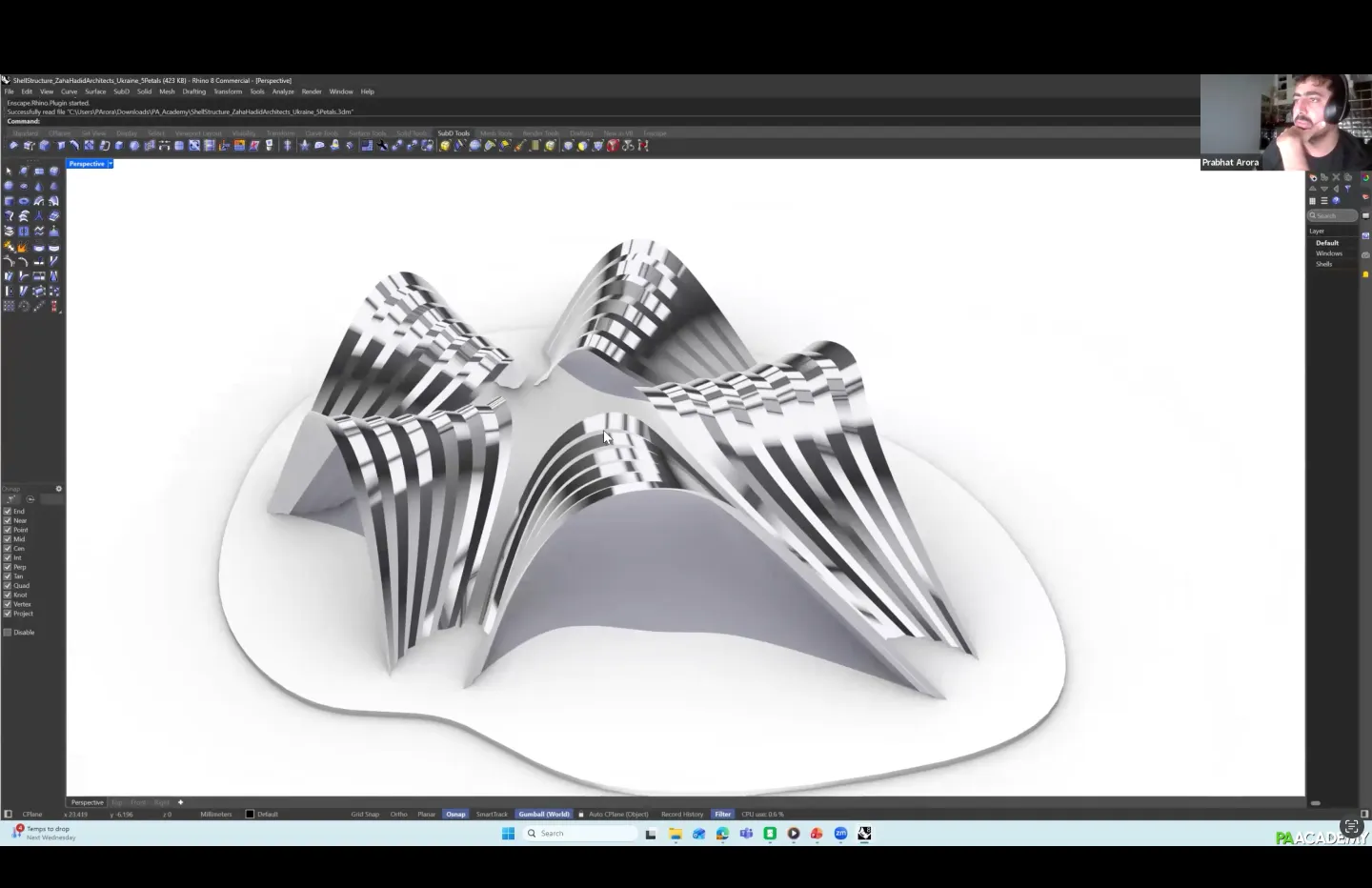
Task: Open the Osnap panel gear settings
Action: point(58,489)
